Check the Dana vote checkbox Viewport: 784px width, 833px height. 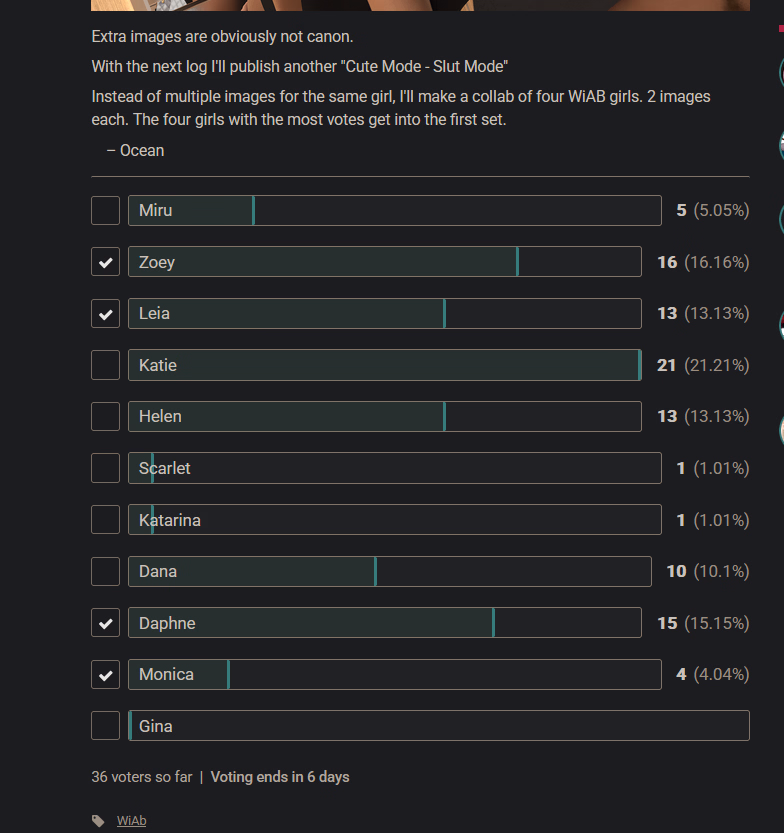[105, 571]
